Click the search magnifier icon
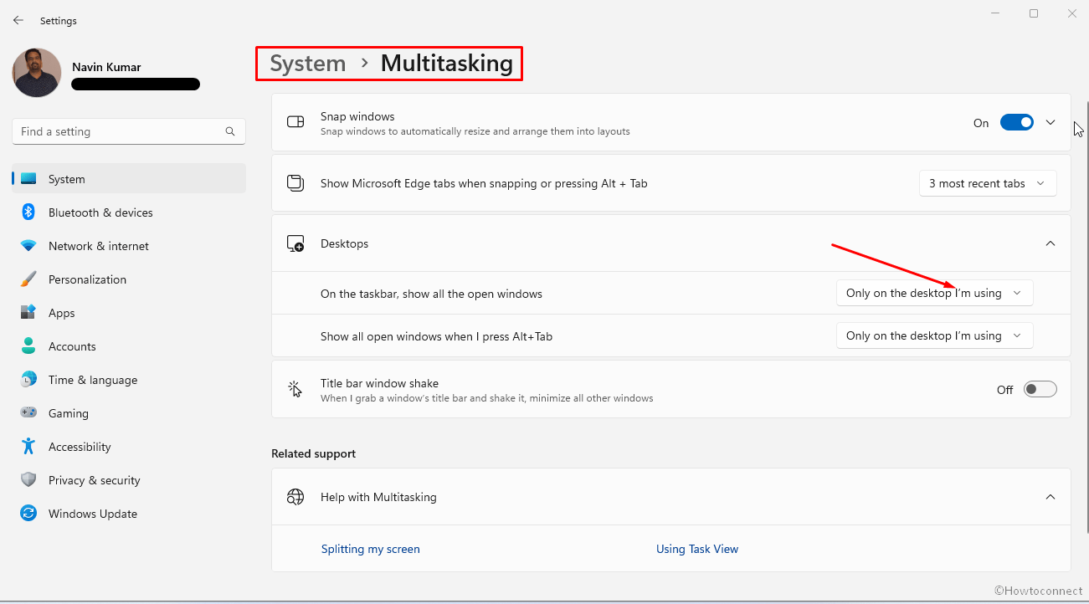This screenshot has width=1089, height=604. 230,131
